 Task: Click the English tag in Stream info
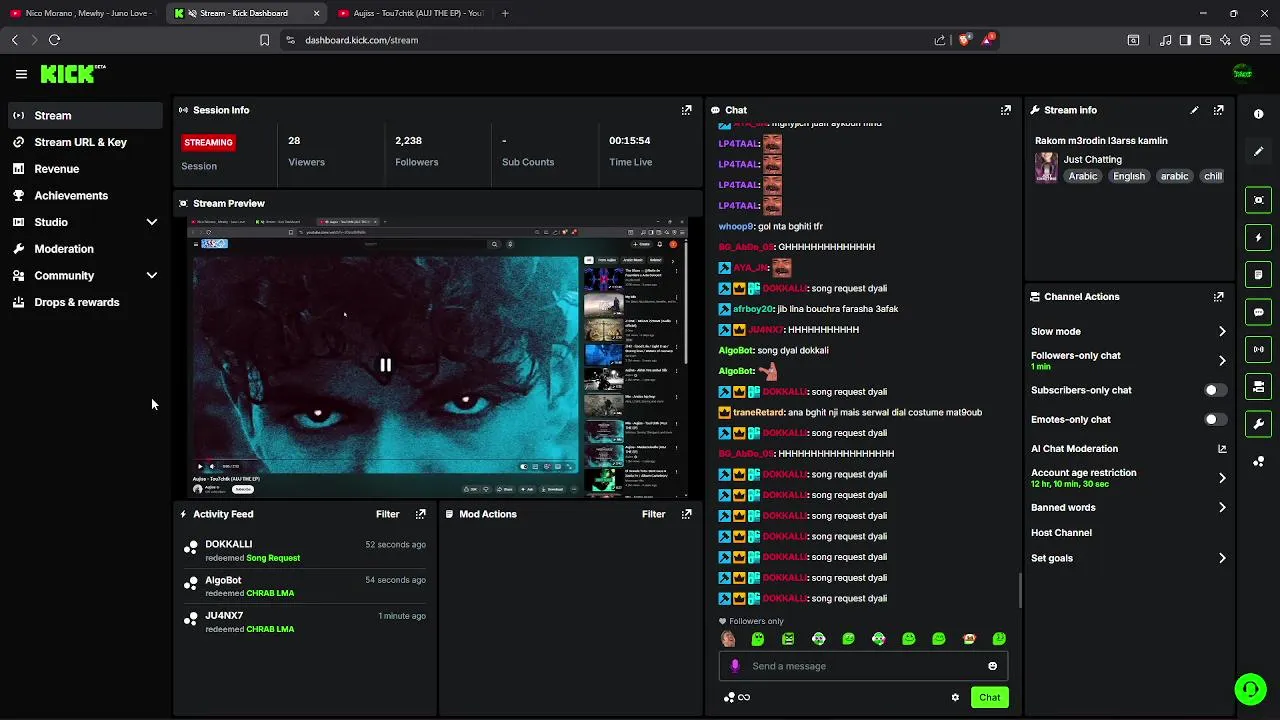click(x=1129, y=176)
